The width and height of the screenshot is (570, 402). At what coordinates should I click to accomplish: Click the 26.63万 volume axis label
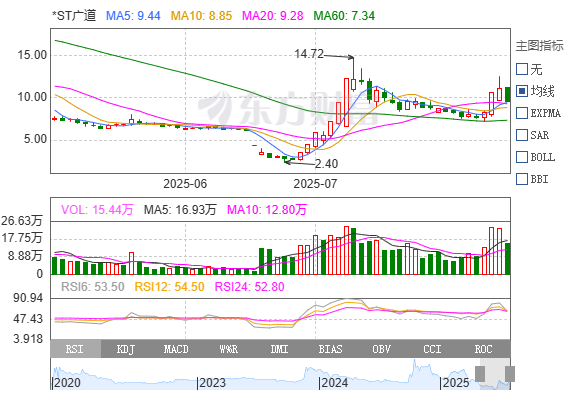tap(22, 221)
